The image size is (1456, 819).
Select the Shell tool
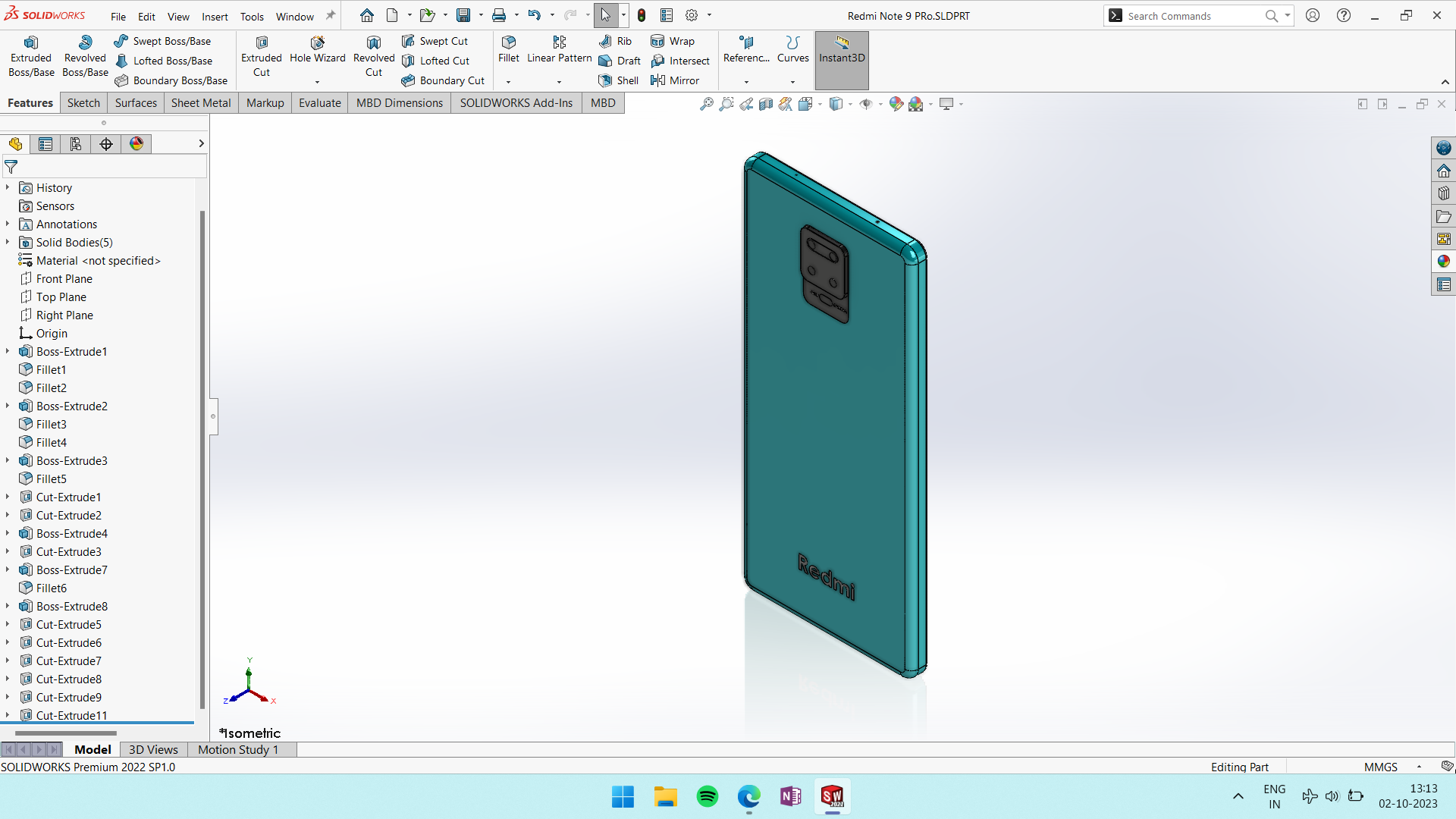click(x=618, y=80)
